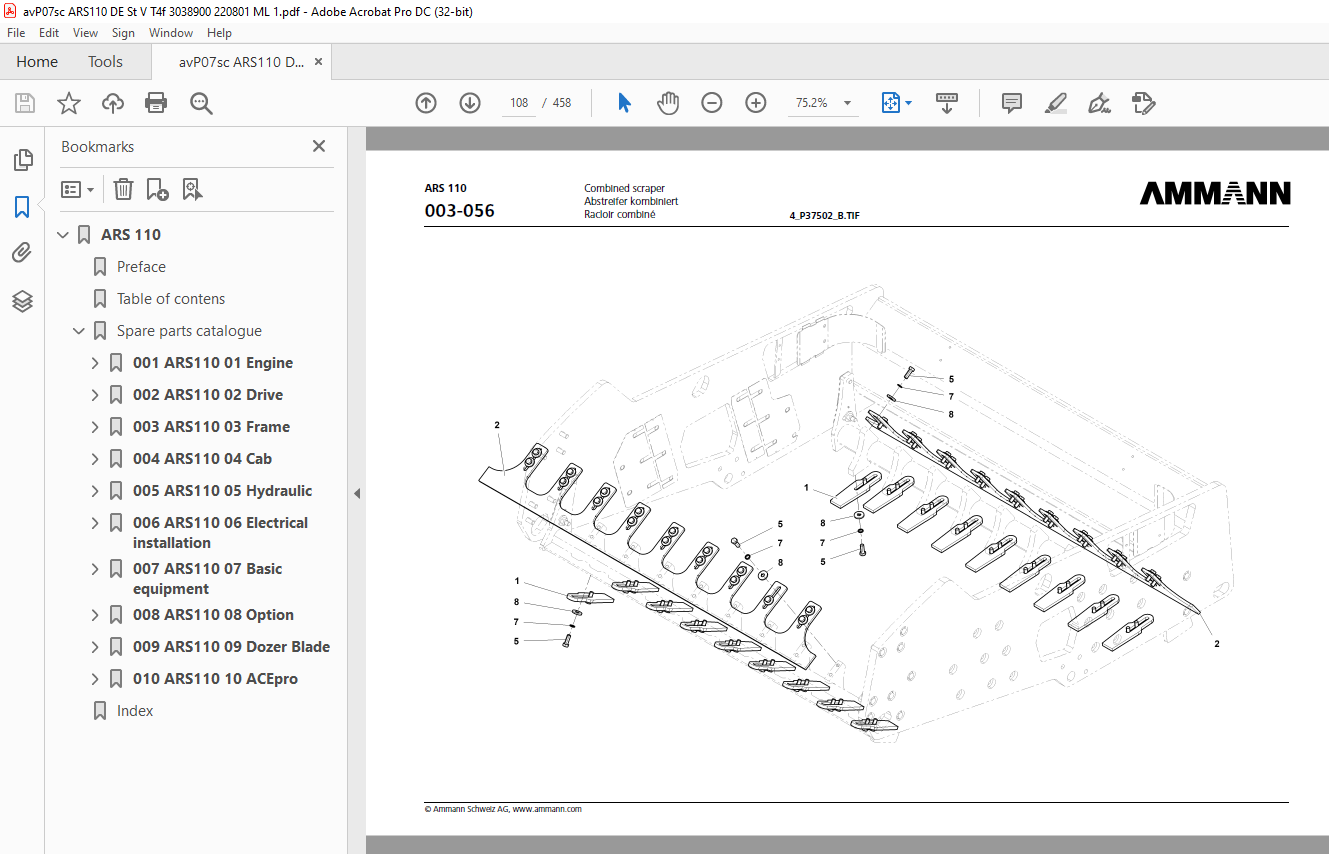Expand the 008 ARS110 08 Option bookmark
This screenshot has width=1329, height=854.
[x=95, y=615]
